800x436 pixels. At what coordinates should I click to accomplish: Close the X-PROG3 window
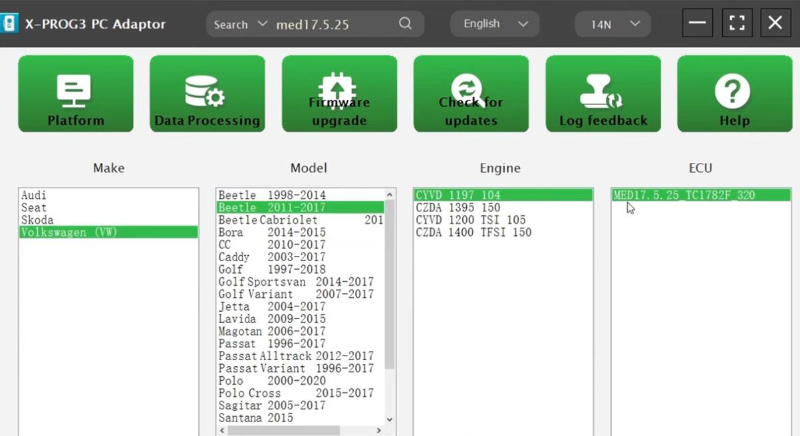(x=776, y=22)
